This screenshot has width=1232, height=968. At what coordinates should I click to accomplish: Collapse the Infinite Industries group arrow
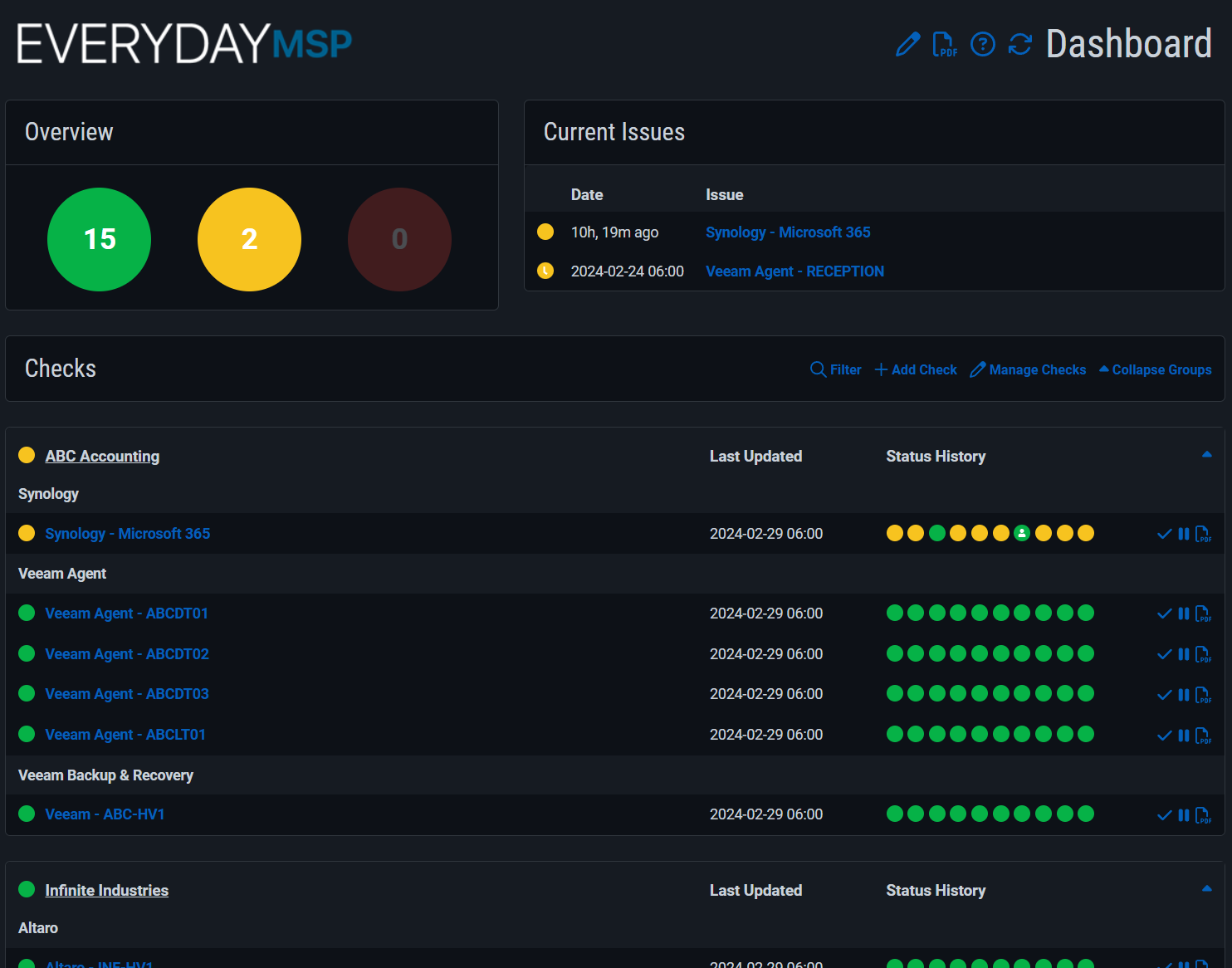click(x=1206, y=889)
